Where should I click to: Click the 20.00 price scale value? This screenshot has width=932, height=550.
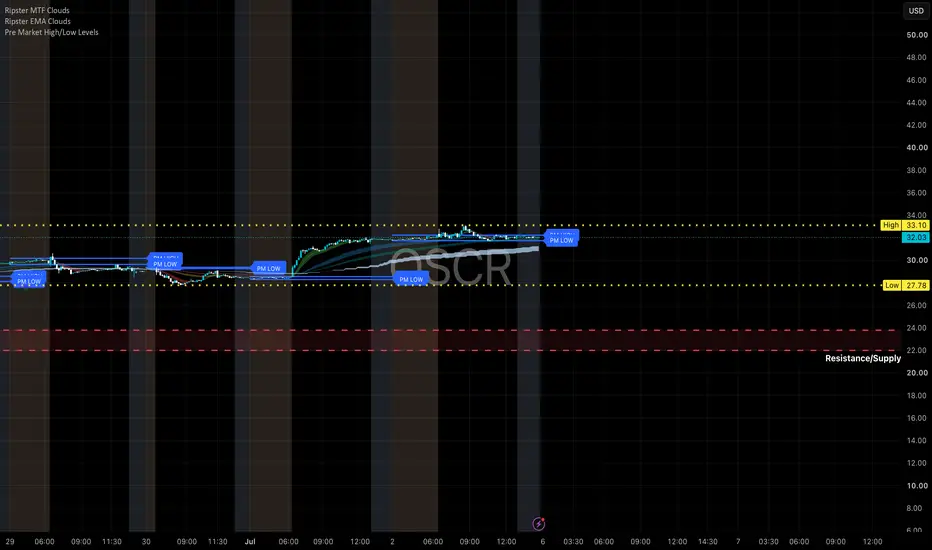click(917, 373)
